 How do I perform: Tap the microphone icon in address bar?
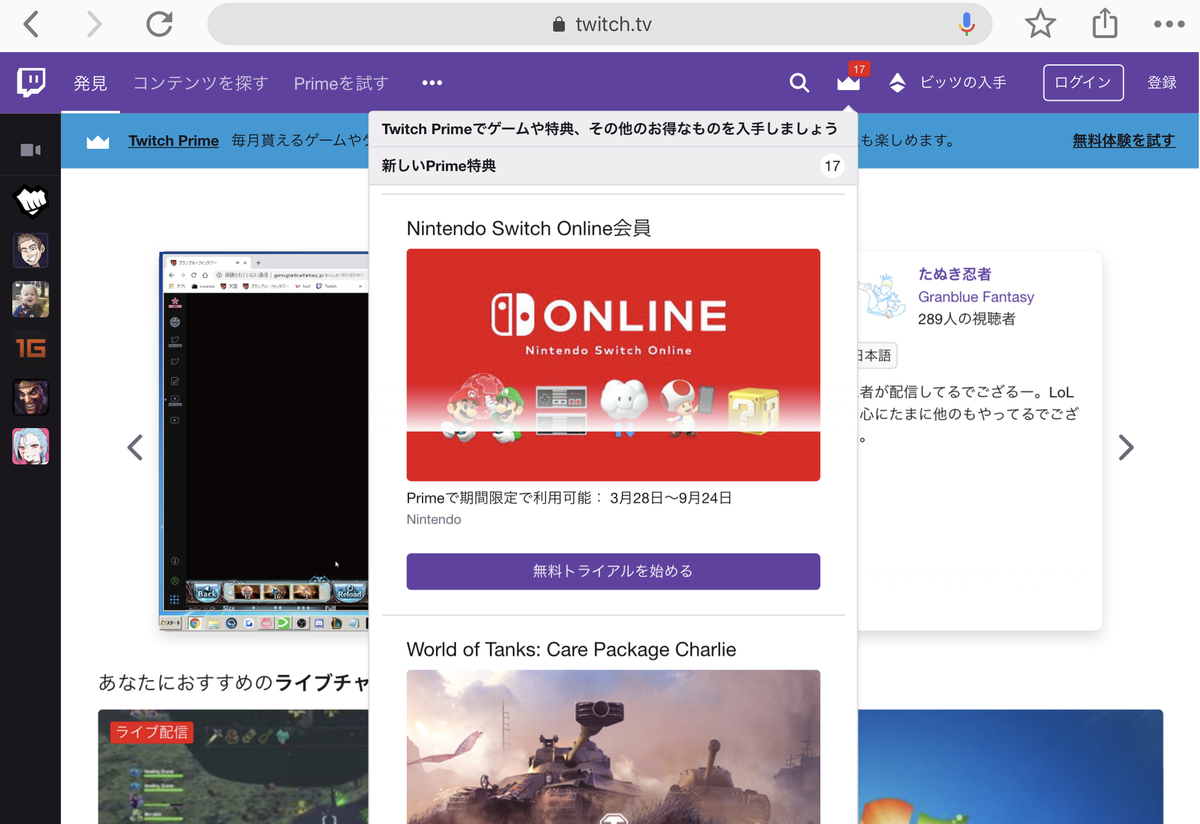[966, 24]
